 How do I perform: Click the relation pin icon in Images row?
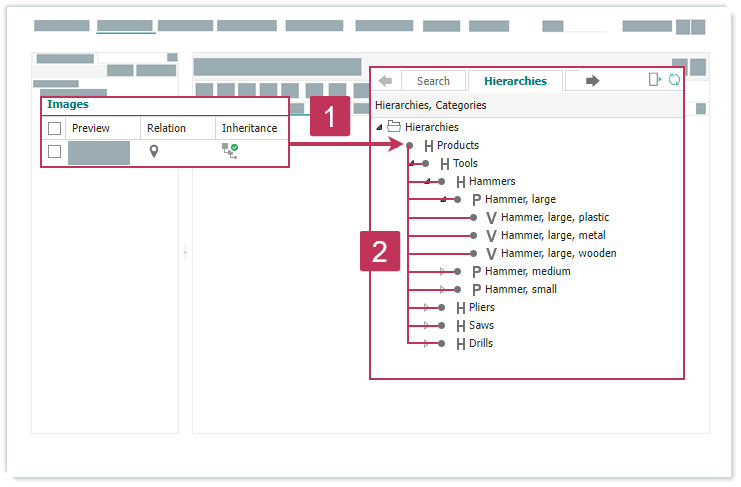tap(154, 151)
